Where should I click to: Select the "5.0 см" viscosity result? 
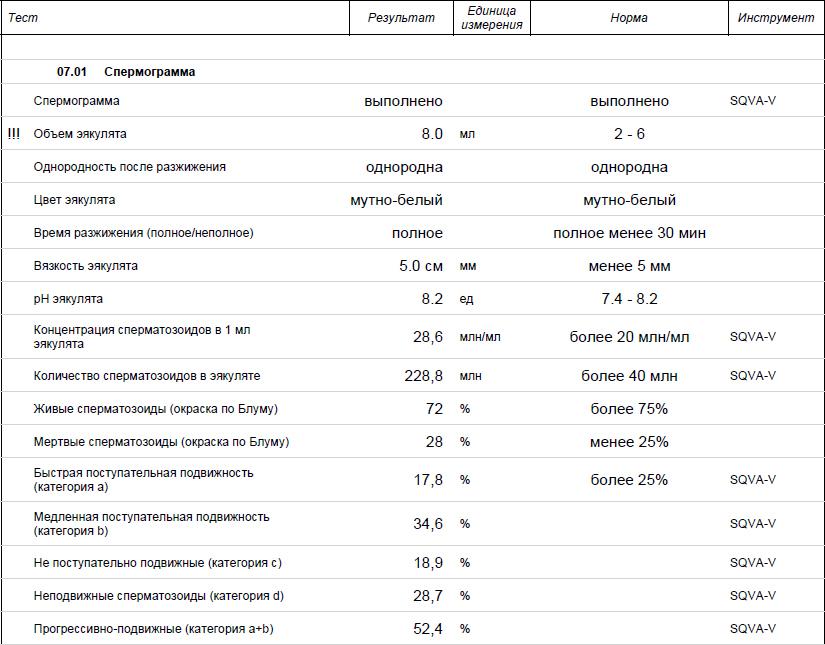tap(420, 266)
